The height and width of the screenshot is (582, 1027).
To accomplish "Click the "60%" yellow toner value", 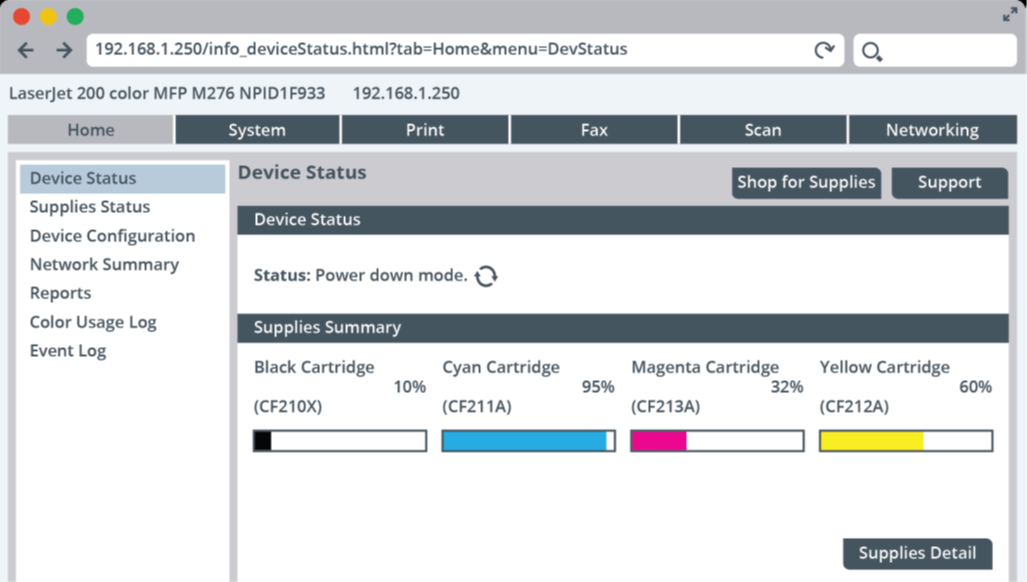I will click(x=975, y=388).
